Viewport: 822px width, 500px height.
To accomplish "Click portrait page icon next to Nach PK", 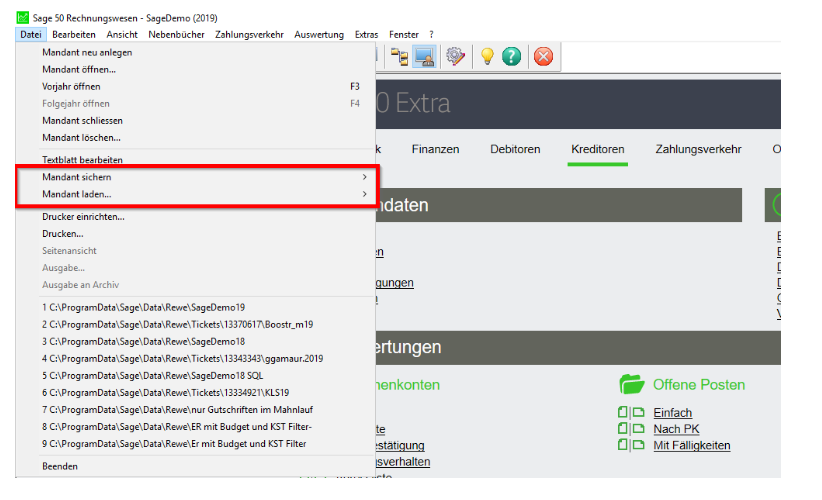I will tap(622, 429).
